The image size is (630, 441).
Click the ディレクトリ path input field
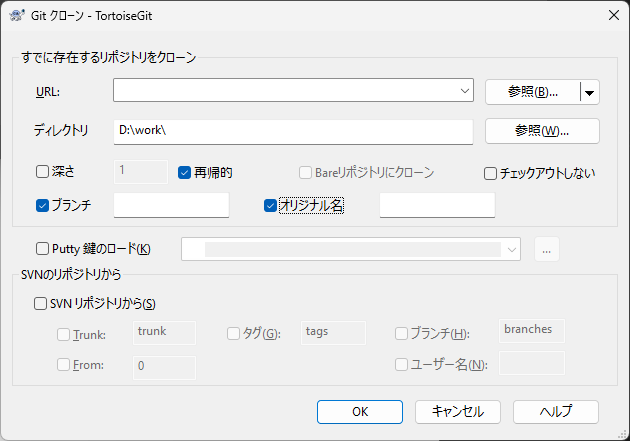(x=292, y=131)
